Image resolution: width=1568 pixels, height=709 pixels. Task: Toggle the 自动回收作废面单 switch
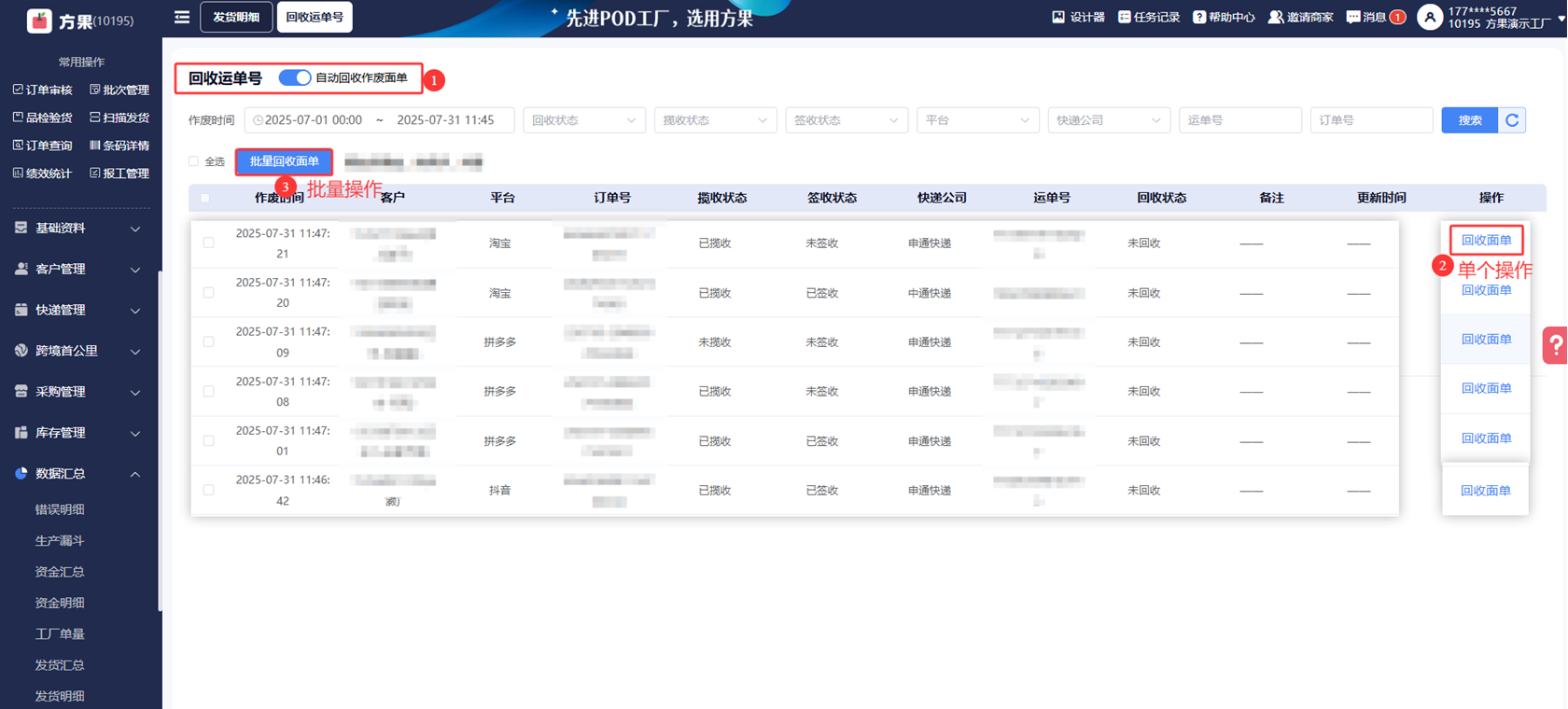tap(295, 78)
